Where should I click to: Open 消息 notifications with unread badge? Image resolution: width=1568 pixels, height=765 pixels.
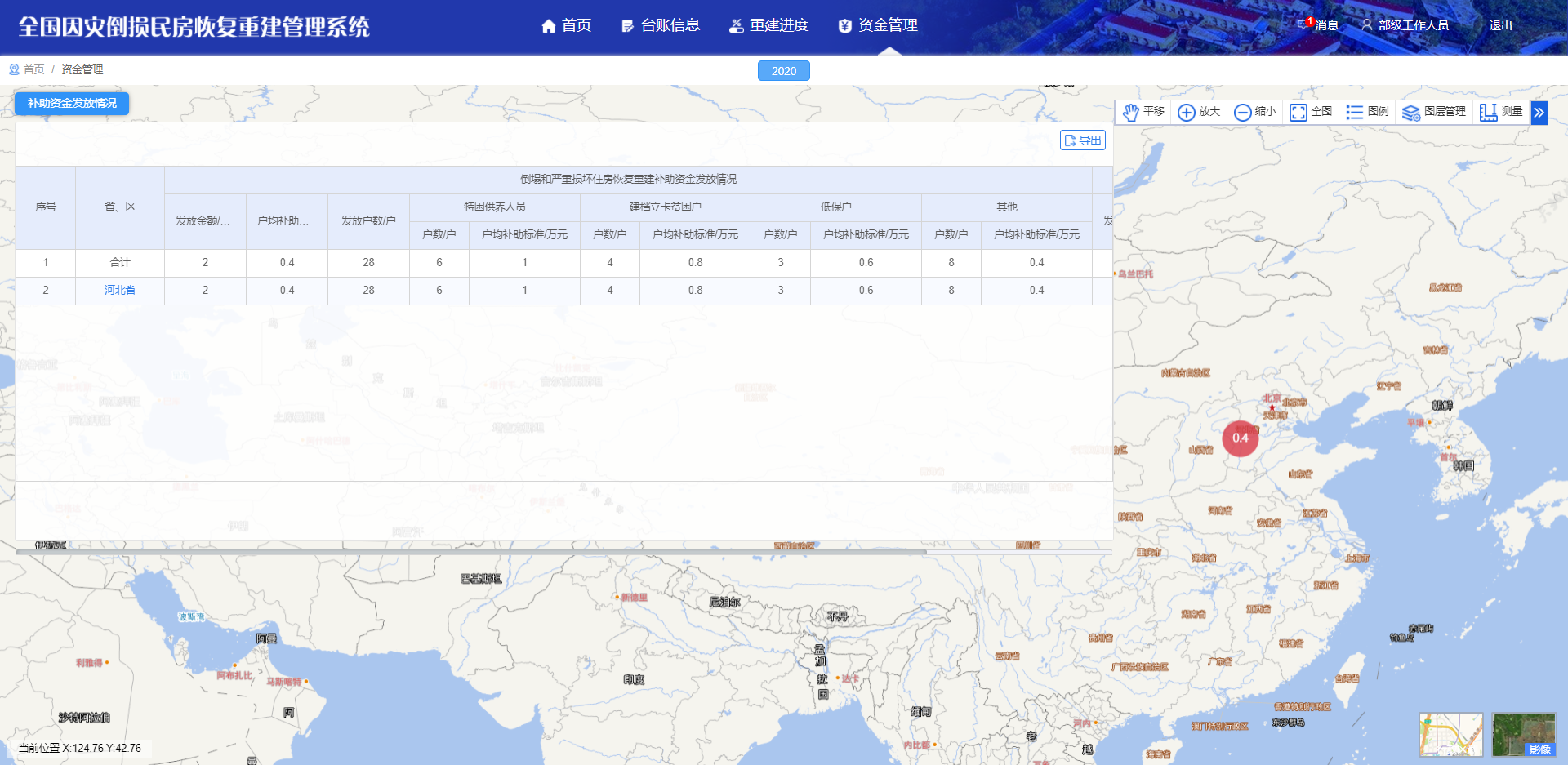[1316, 25]
